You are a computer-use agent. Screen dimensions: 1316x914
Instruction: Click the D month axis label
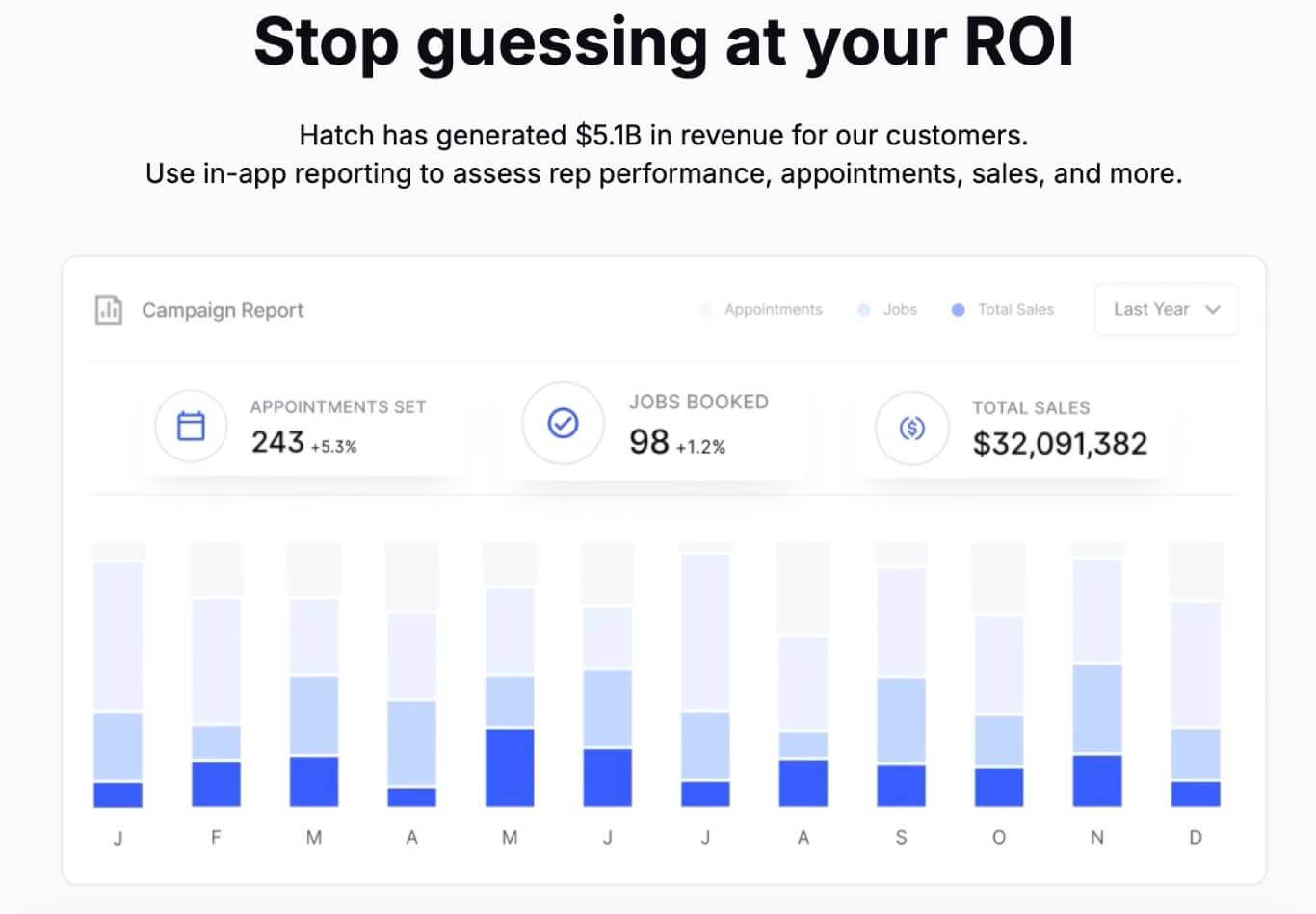click(x=1196, y=837)
